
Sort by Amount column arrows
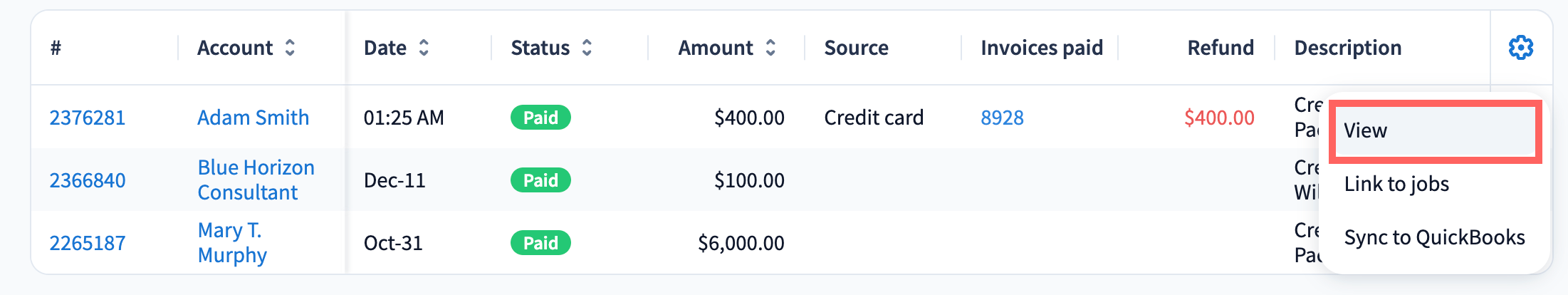click(770, 48)
